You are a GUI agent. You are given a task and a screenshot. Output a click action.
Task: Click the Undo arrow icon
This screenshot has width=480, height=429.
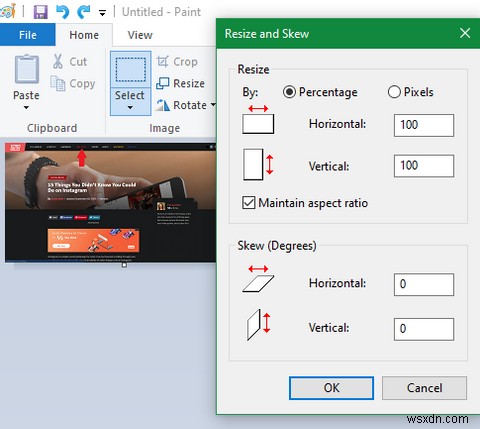click(x=62, y=12)
